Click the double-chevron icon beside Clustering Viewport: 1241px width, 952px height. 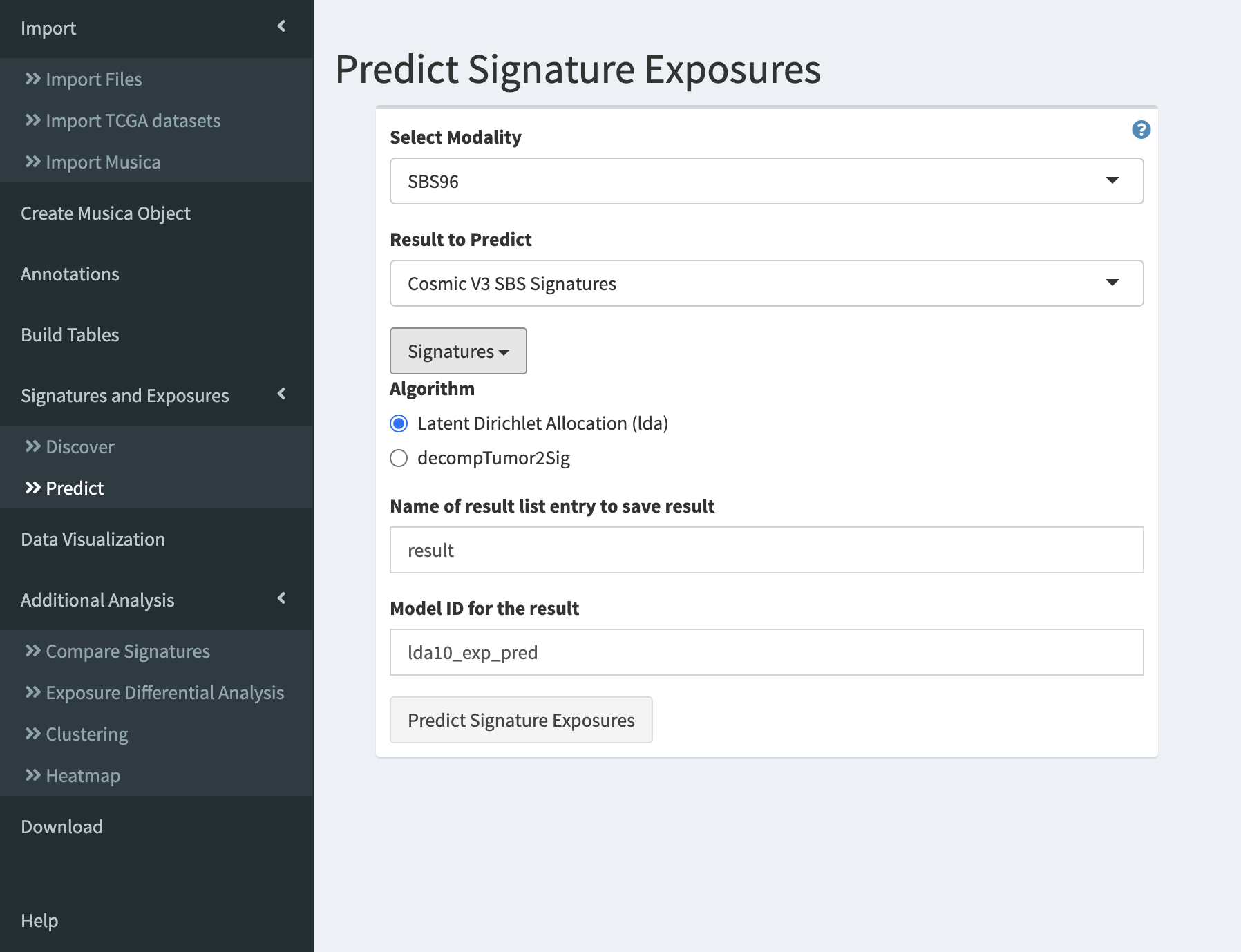(32, 734)
